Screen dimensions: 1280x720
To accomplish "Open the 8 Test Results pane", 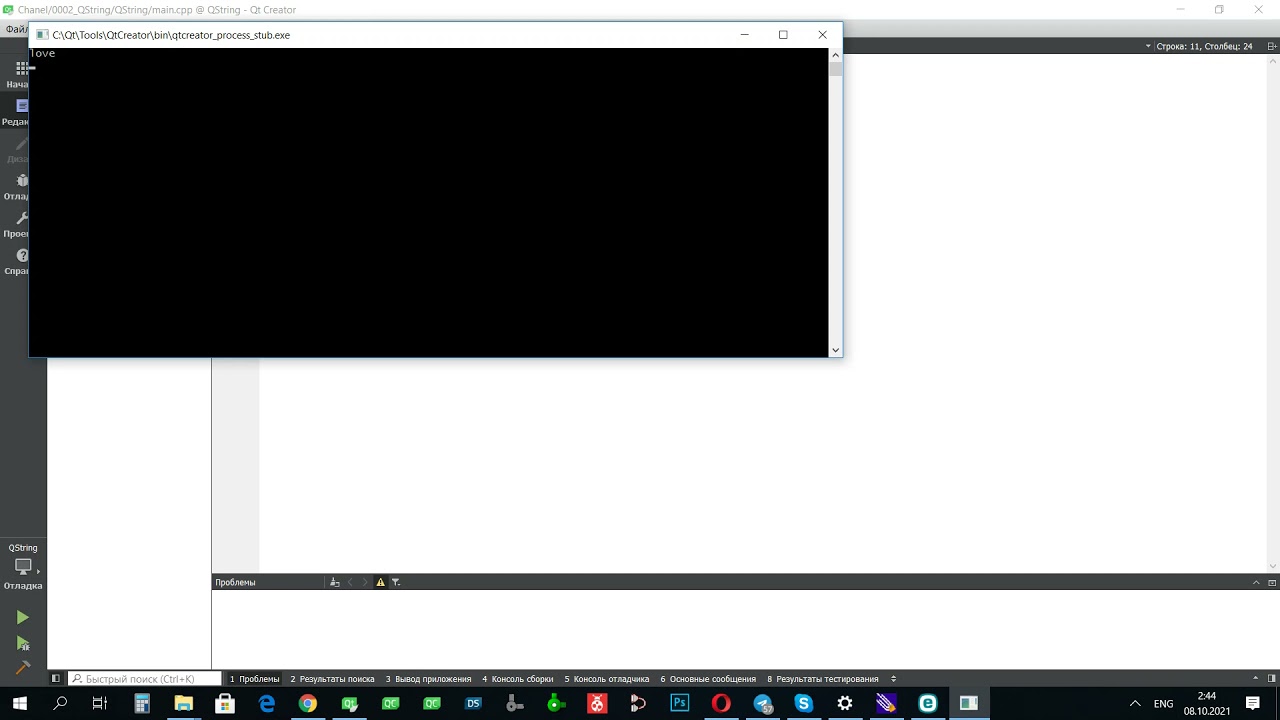I will [823, 679].
